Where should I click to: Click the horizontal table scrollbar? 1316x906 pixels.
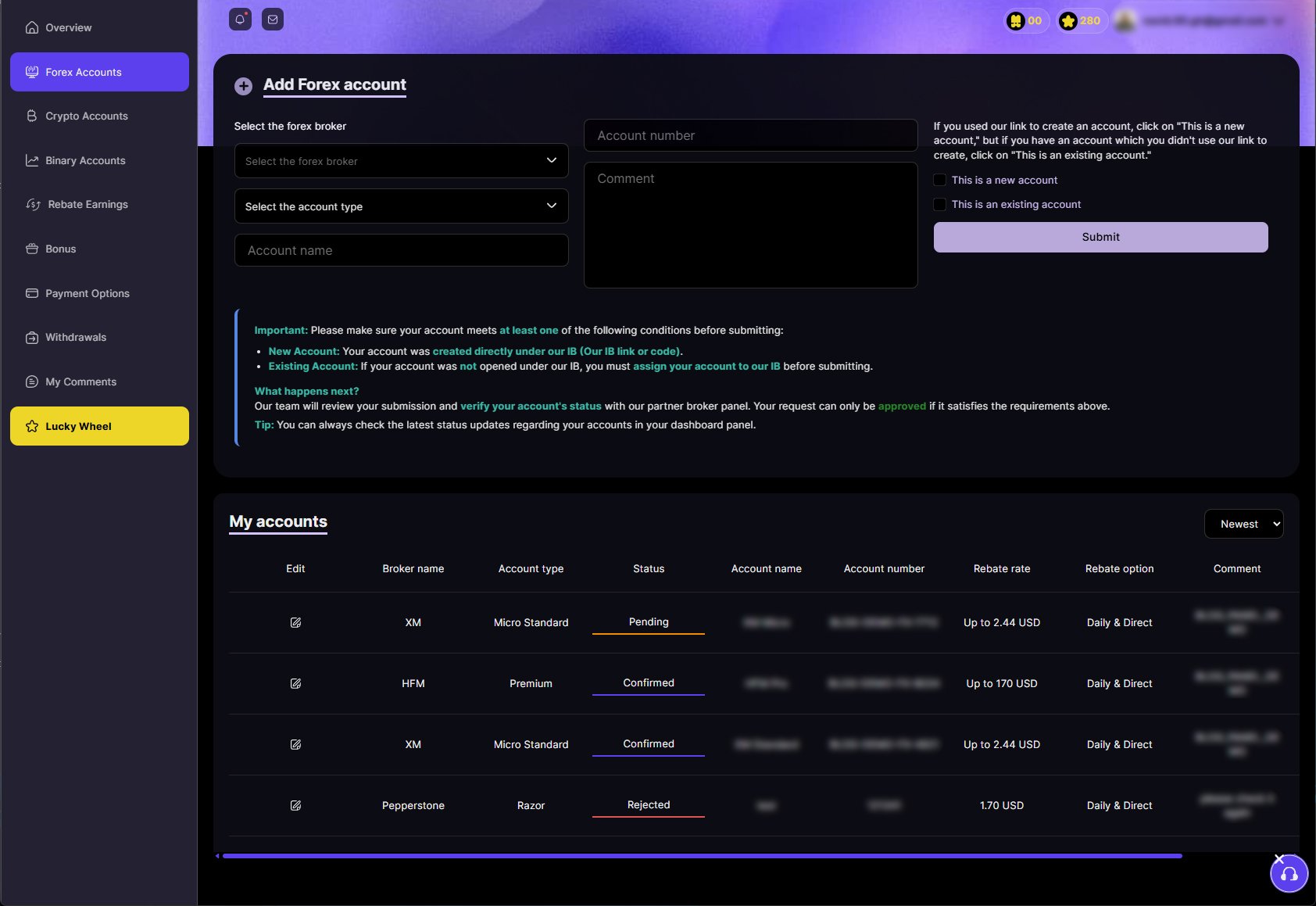coord(702,856)
